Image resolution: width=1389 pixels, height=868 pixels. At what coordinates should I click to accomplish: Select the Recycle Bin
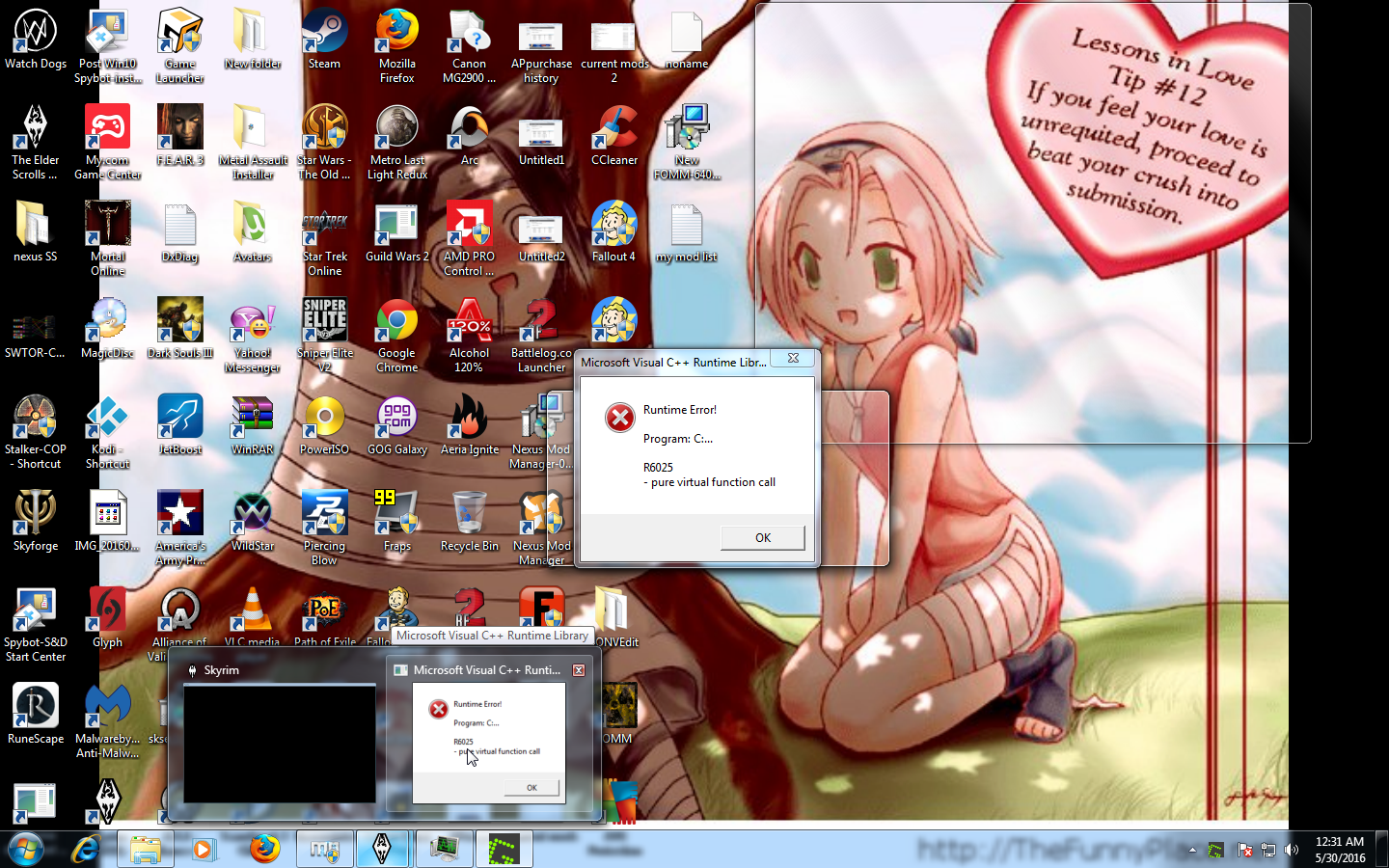(x=470, y=522)
